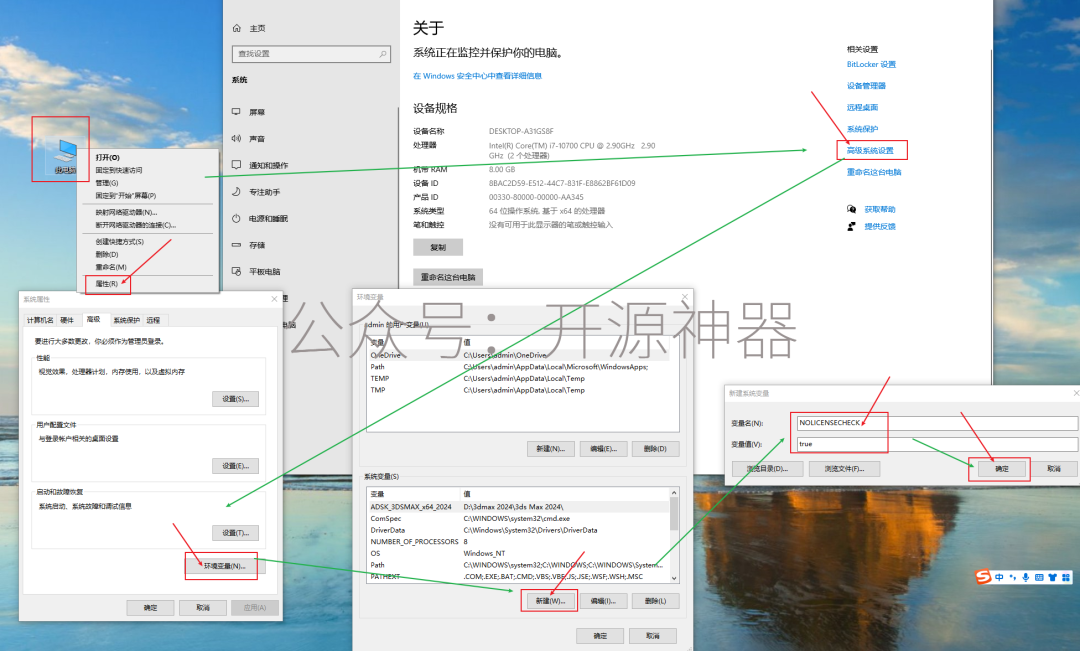The height and width of the screenshot is (651, 1080).
Task: Click the 环境变量(N) button
Action: pos(222,566)
